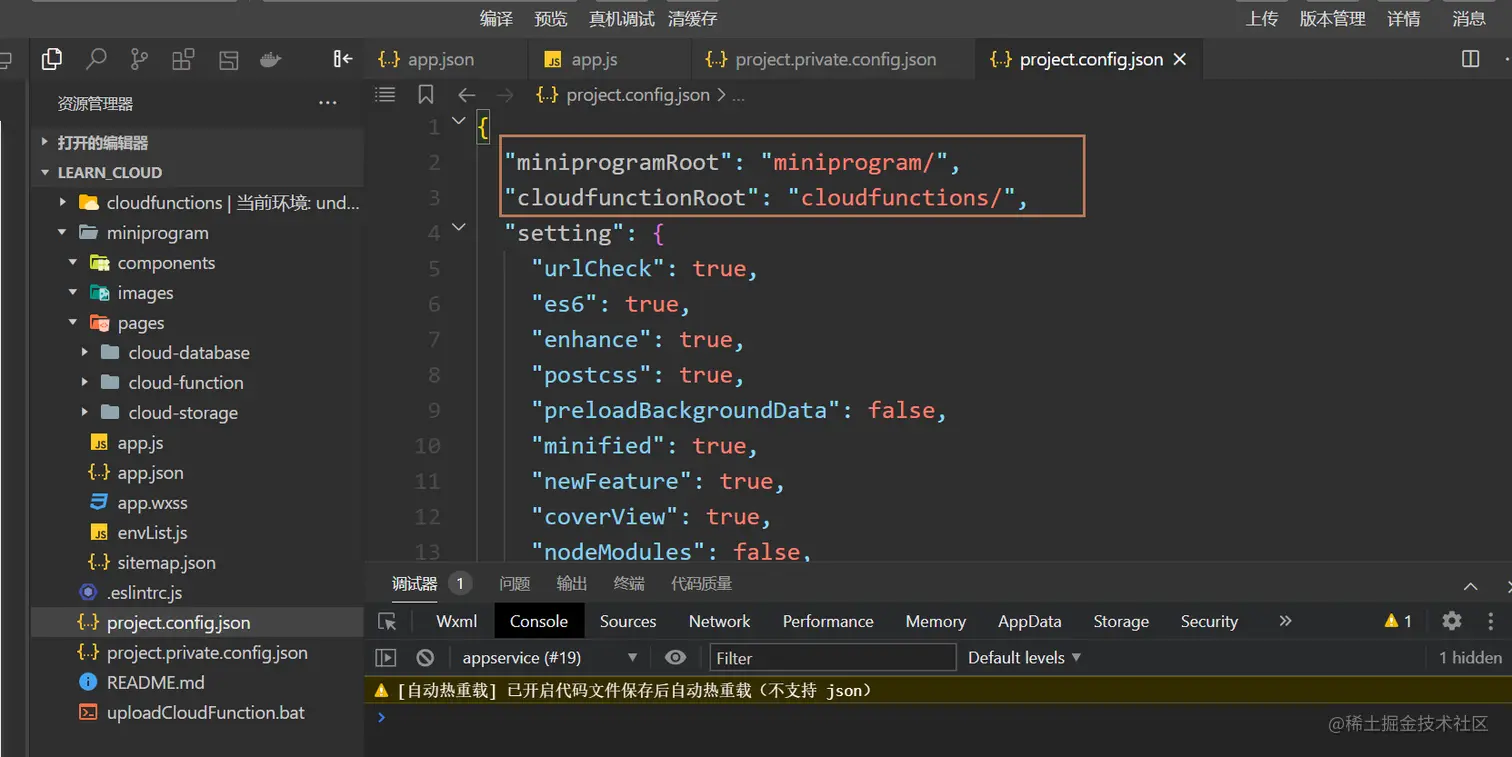Collapse the debugger panel with the up chevron

tap(1470, 586)
